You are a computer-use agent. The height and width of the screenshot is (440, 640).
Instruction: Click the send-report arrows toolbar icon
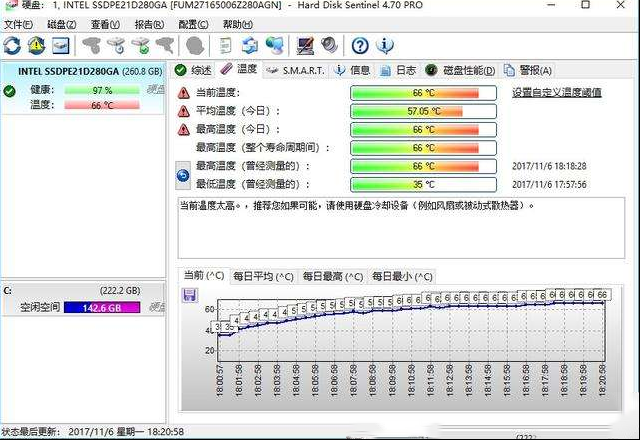coord(250,45)
